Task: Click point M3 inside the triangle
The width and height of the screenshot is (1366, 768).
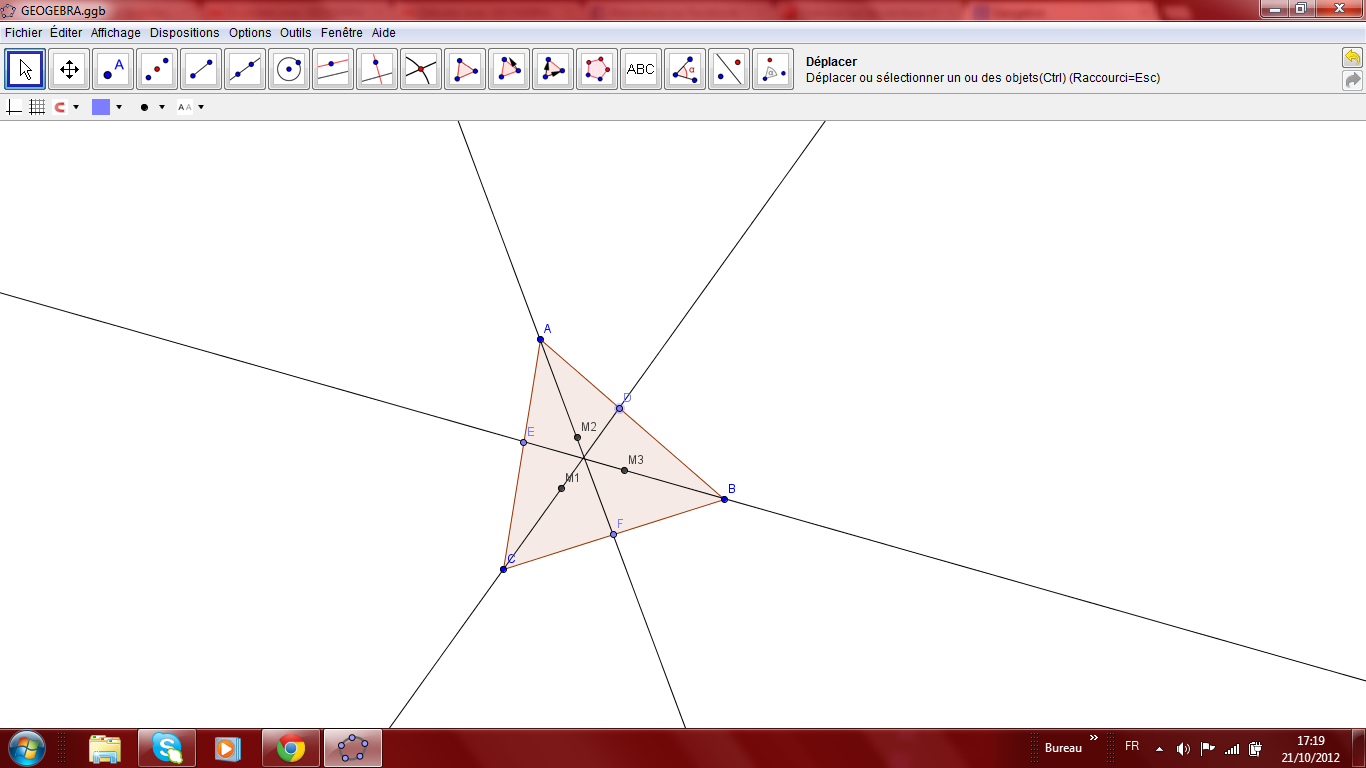Action: pos(624,470)
